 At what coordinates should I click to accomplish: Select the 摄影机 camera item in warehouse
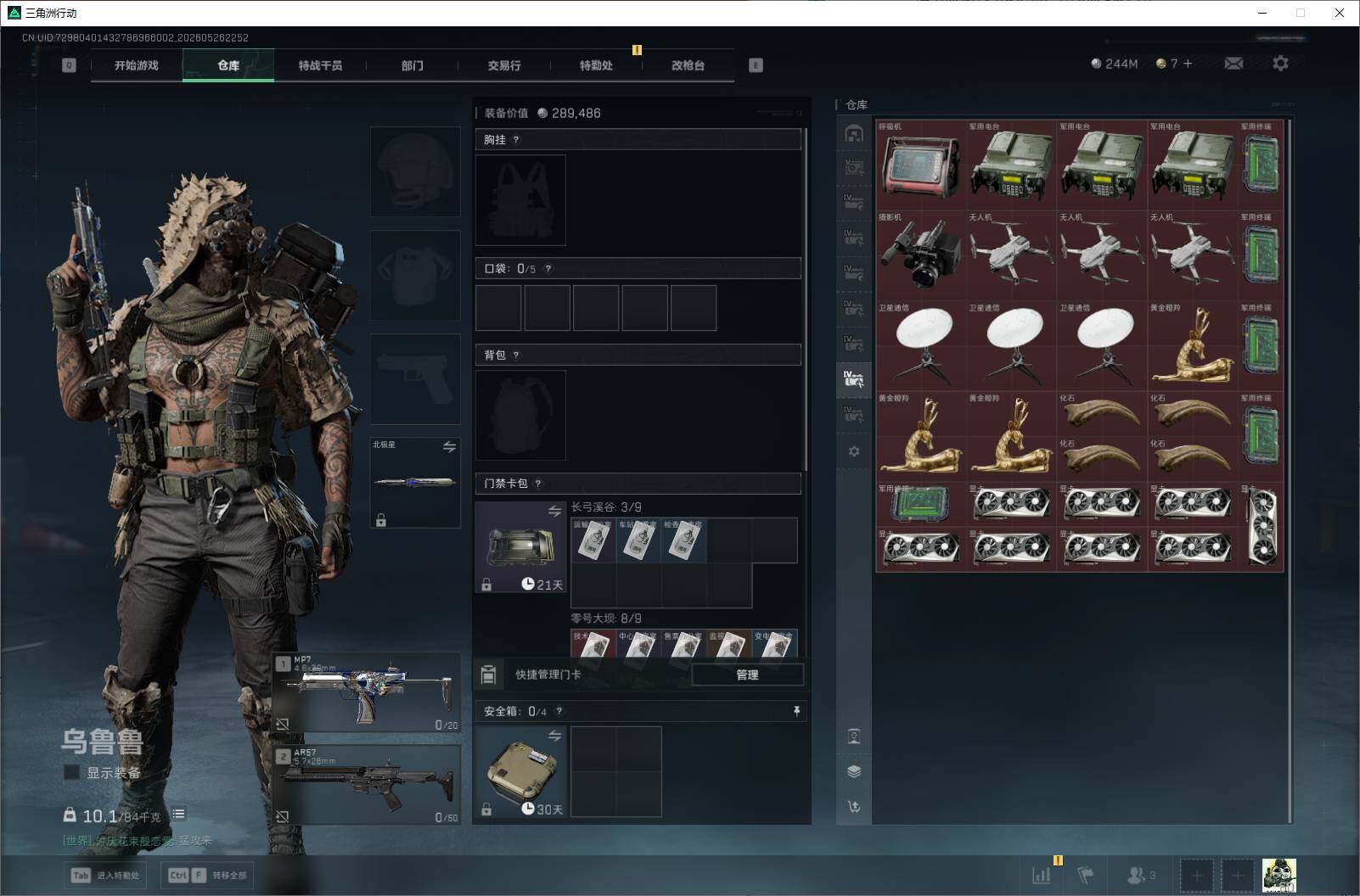click(921, 255)
